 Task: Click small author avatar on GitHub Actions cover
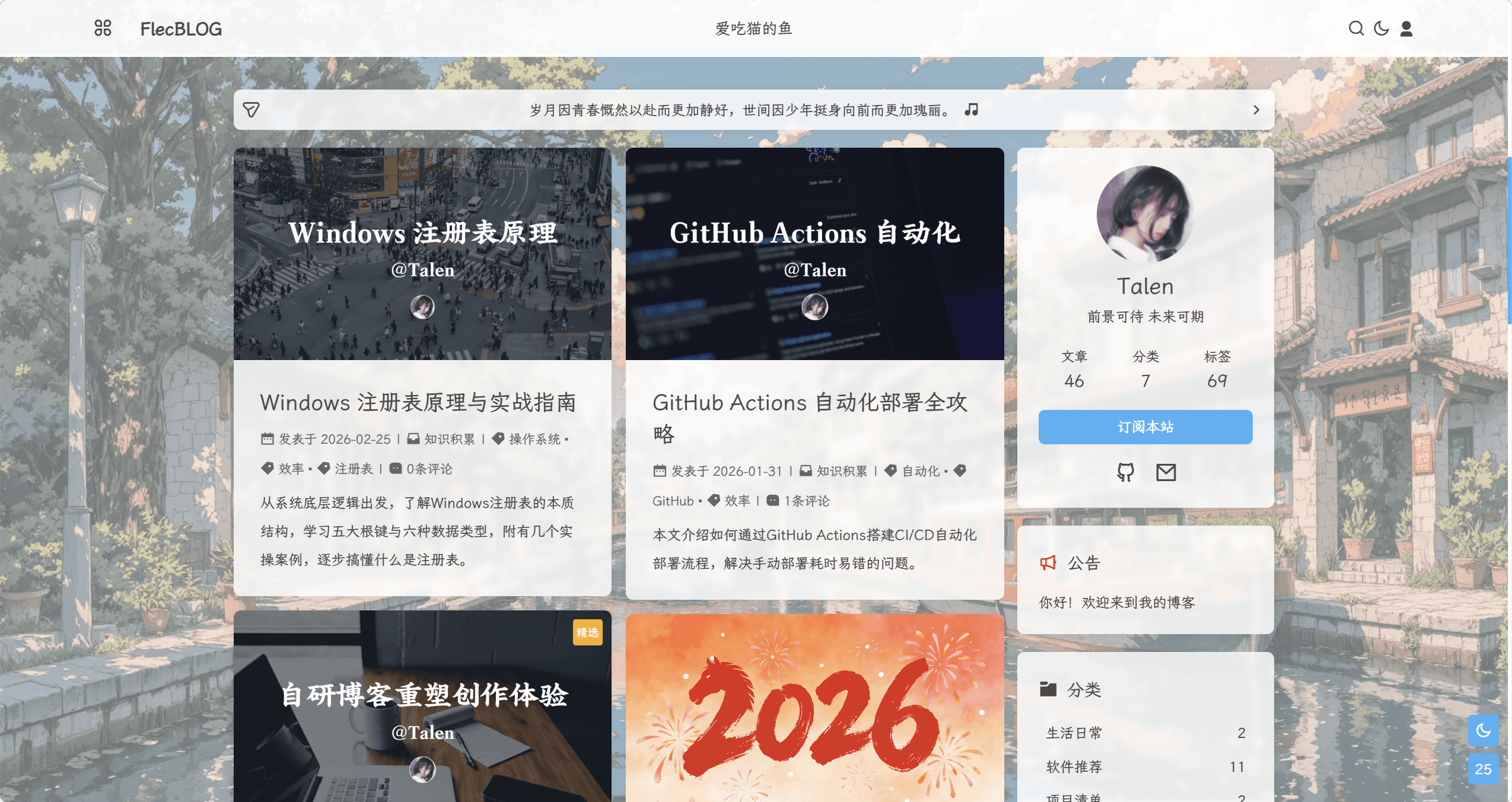coord(814,307)
